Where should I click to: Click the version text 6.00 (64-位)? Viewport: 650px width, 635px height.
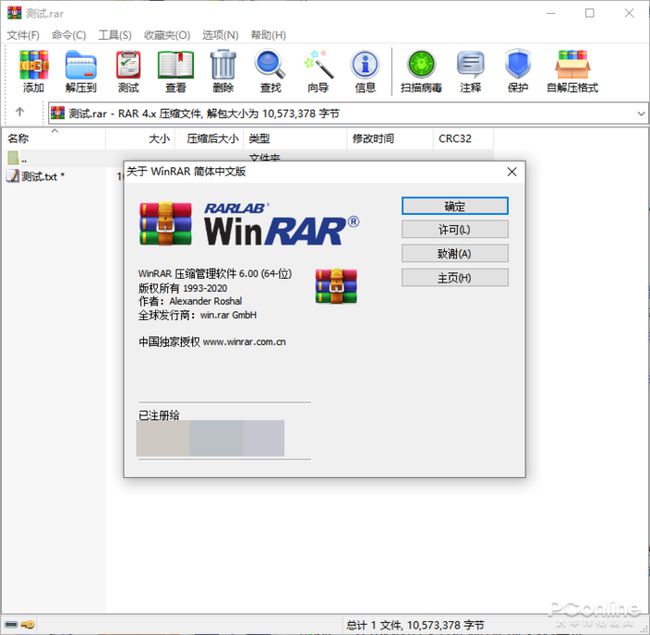coord(265,274)
